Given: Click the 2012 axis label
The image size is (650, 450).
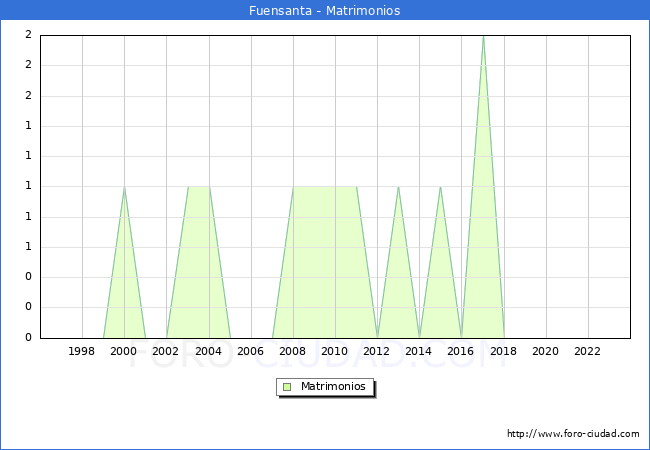Looking at the screenshot, I should pyautogui.click(x=377, y=351).
